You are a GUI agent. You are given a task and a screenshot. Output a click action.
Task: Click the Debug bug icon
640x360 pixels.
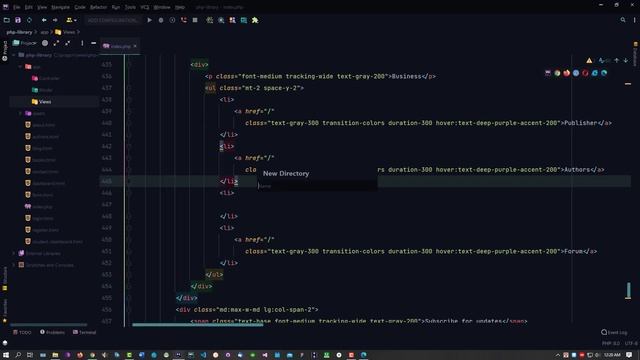click(161, 20)
